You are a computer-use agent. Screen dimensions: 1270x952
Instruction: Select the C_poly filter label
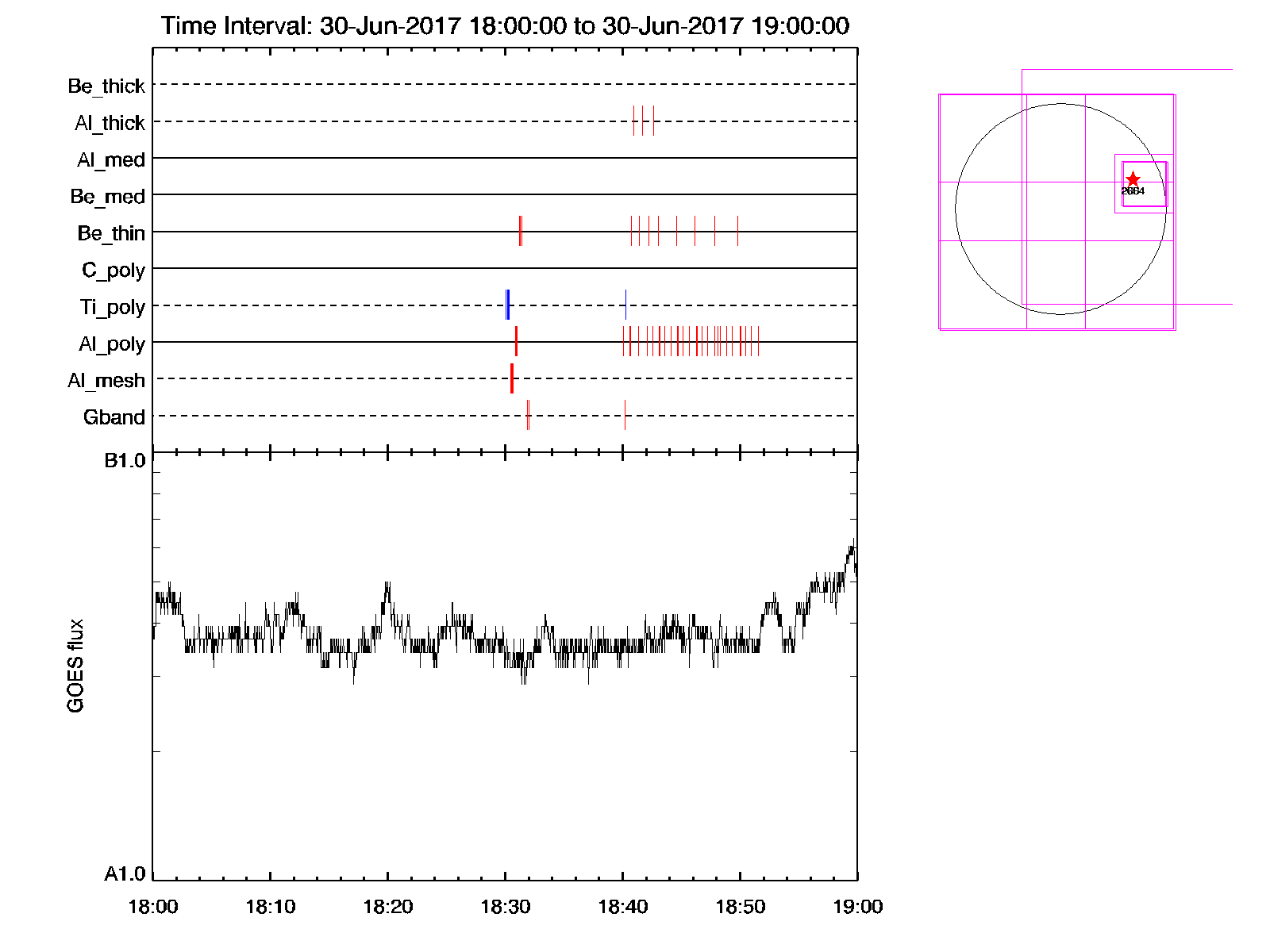[114, 271]
